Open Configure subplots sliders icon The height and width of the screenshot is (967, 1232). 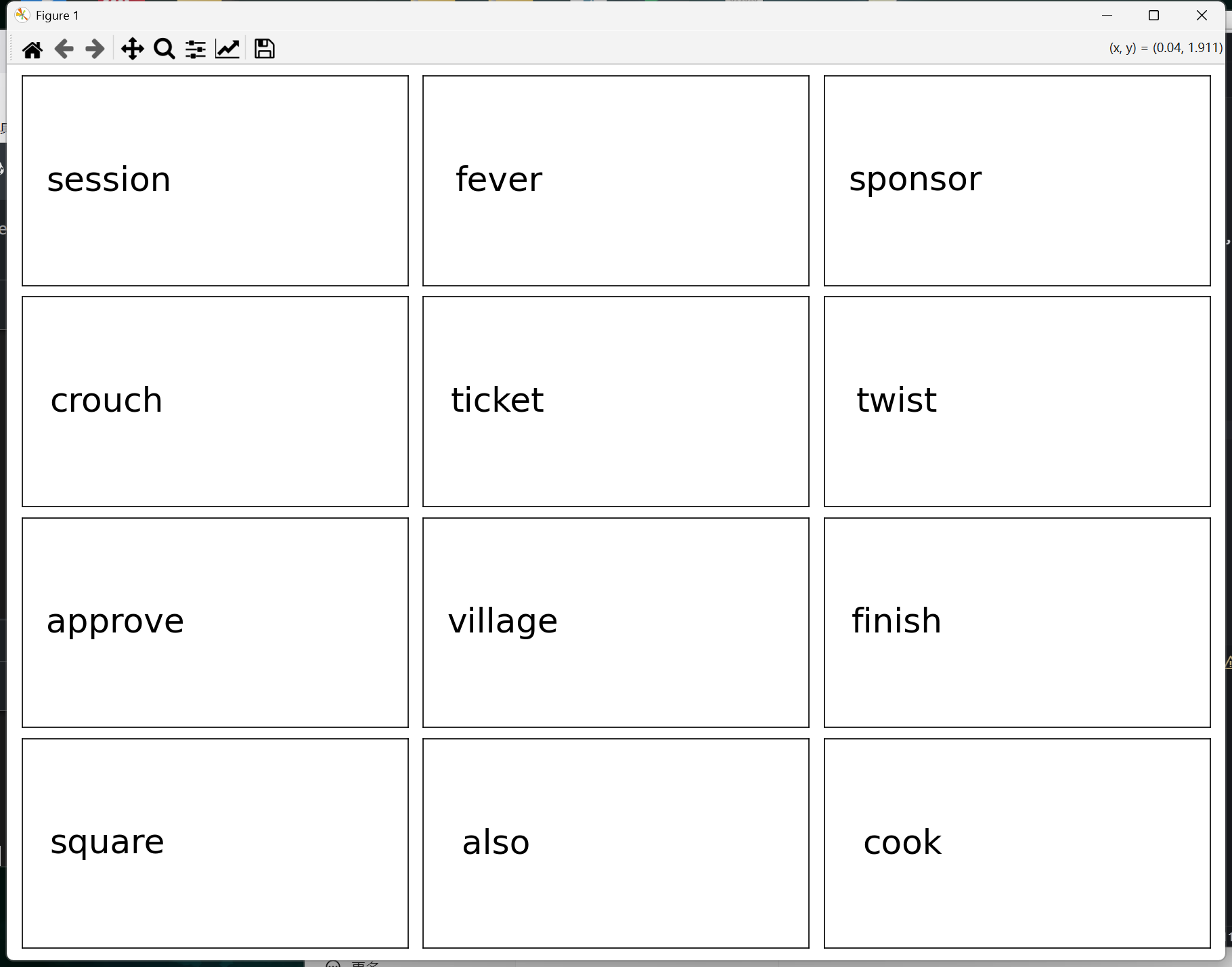tap(196, 49)
